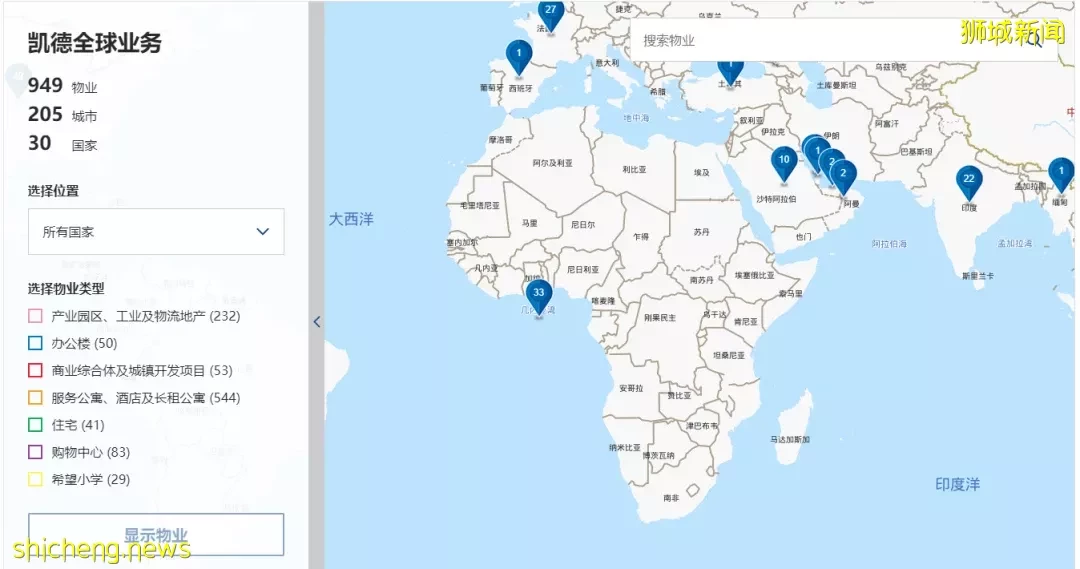Image resolution: width=1080 pixels, height=569 pixels.
Task: Check 产业园区、工业及物流地产 (232) checkbox
Action: (35, 316)
